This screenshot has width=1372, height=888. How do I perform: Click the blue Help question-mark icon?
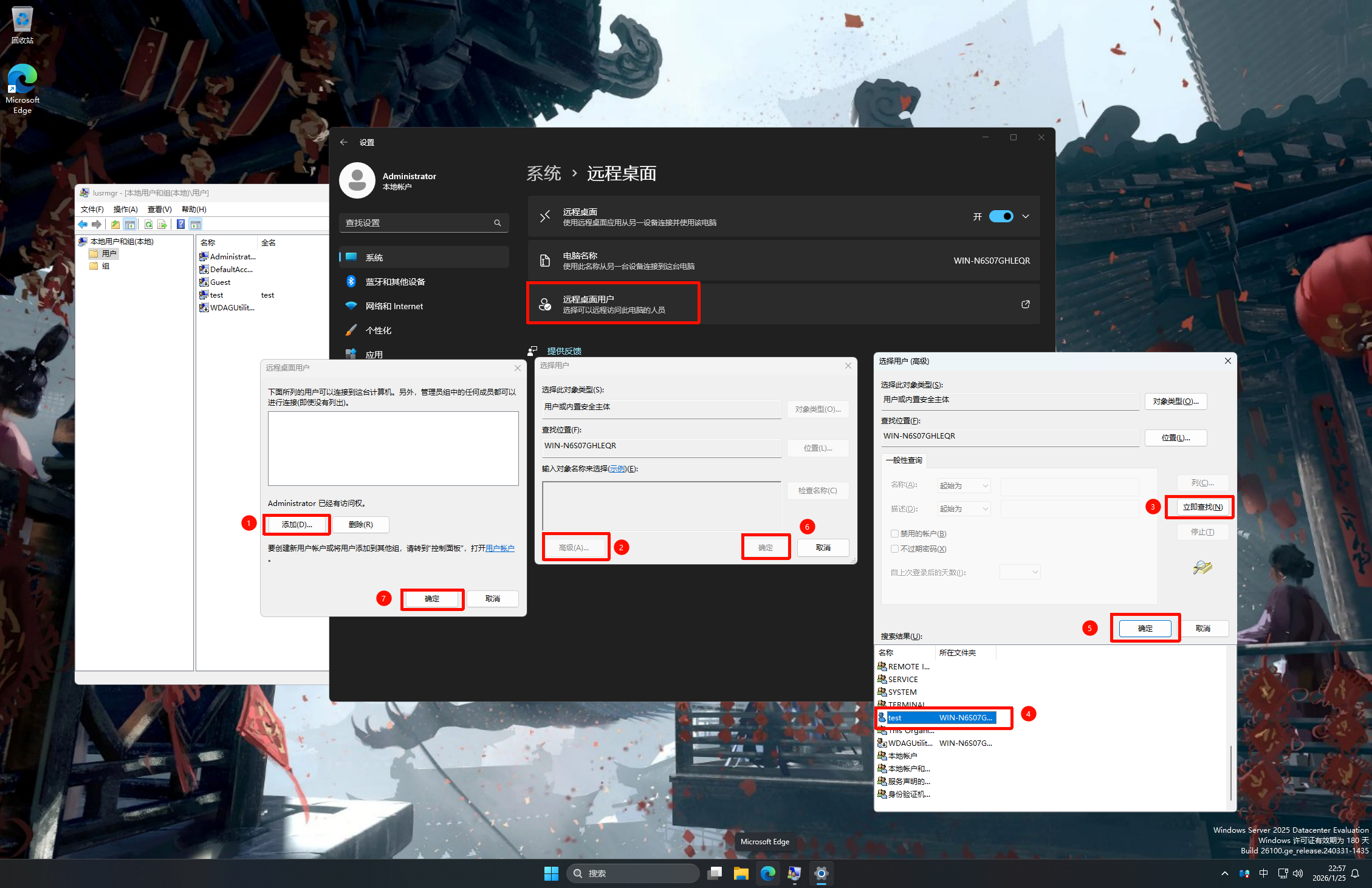pyautogui.click(x=180, y=225)
